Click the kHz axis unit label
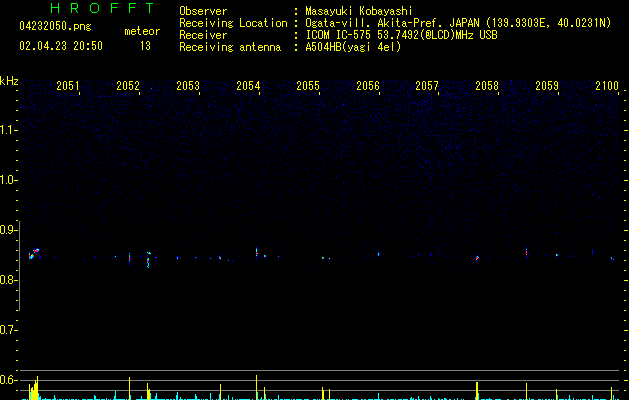The width and height of the screenshot is (629, 400). (9, 81)
